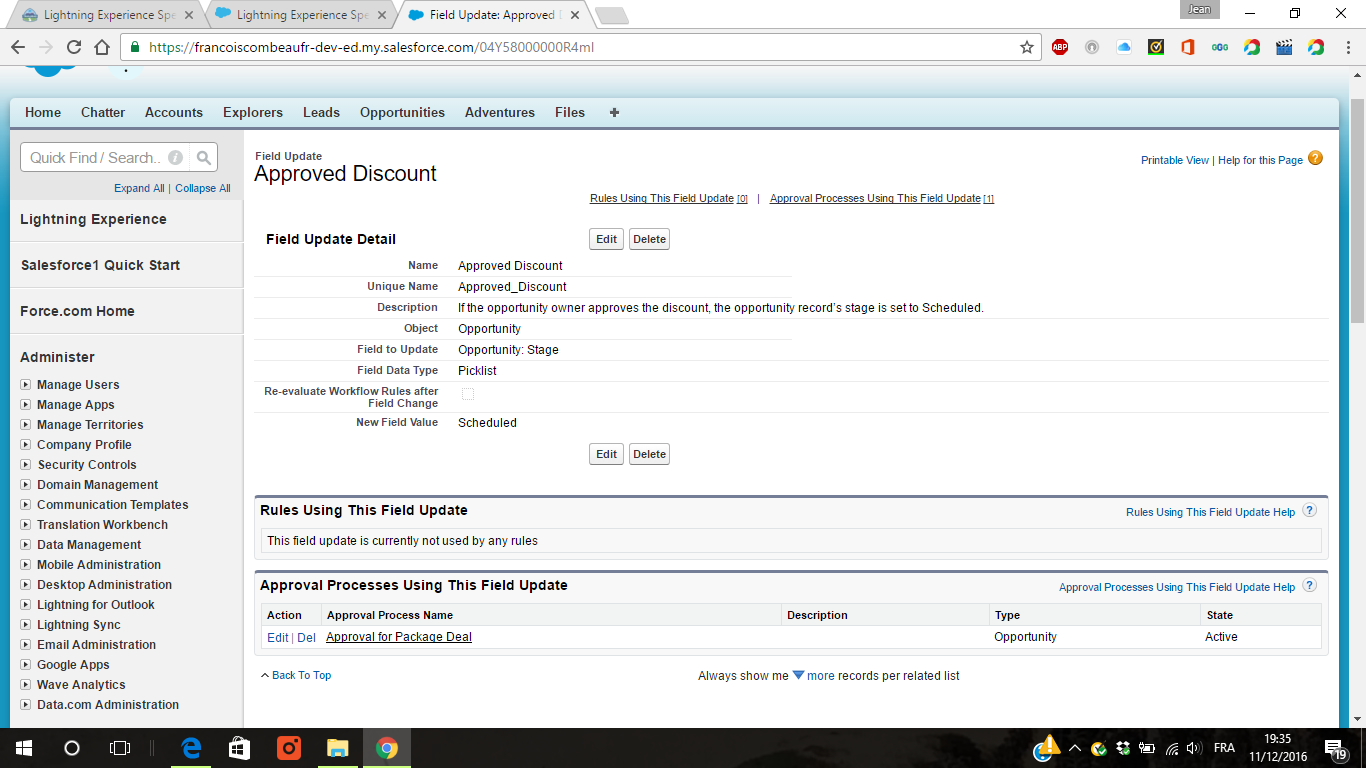
Task: Click Collapse All in the sidebar
Action: coord(203,188)
